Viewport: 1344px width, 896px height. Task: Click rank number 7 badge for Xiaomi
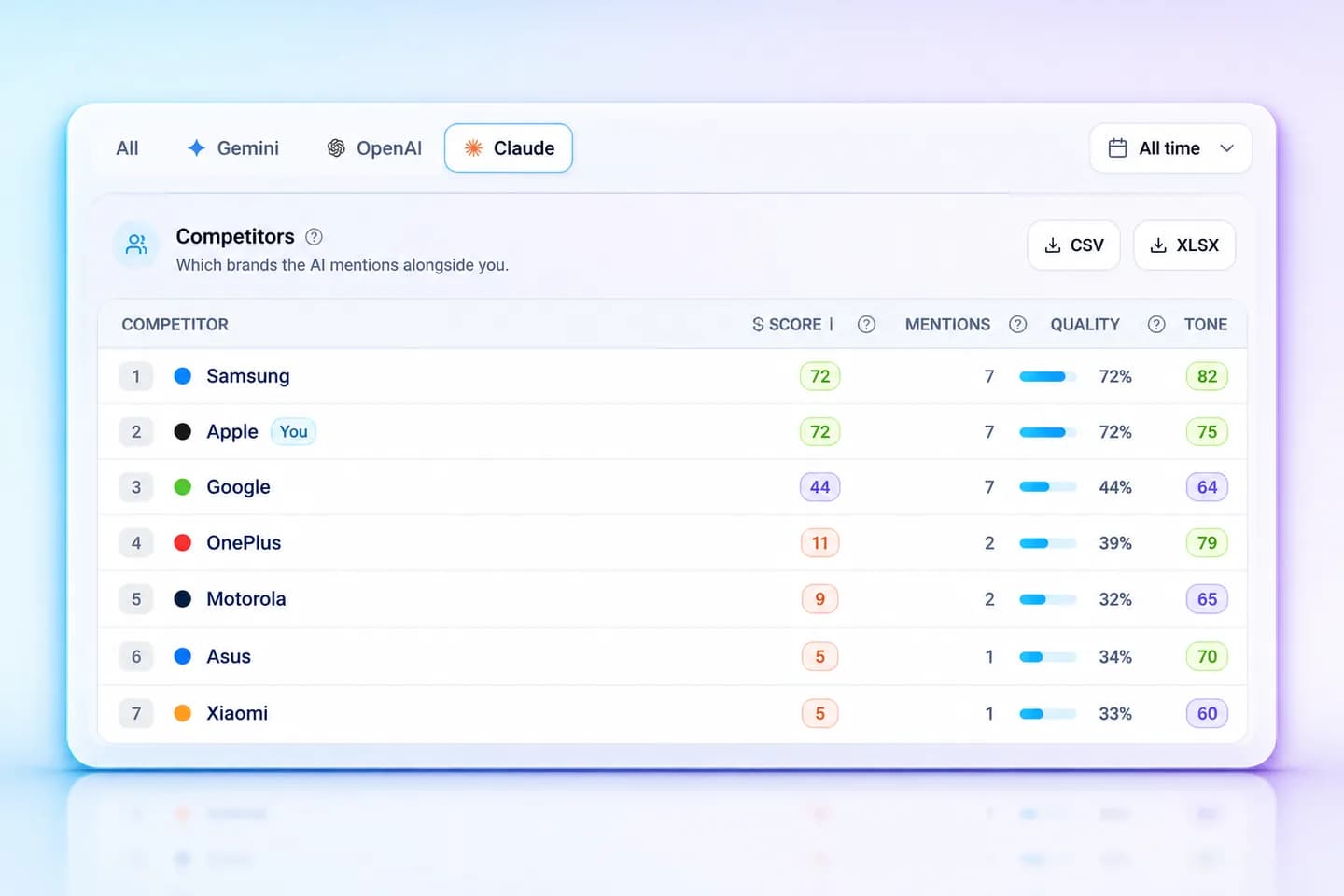point(136,713)
